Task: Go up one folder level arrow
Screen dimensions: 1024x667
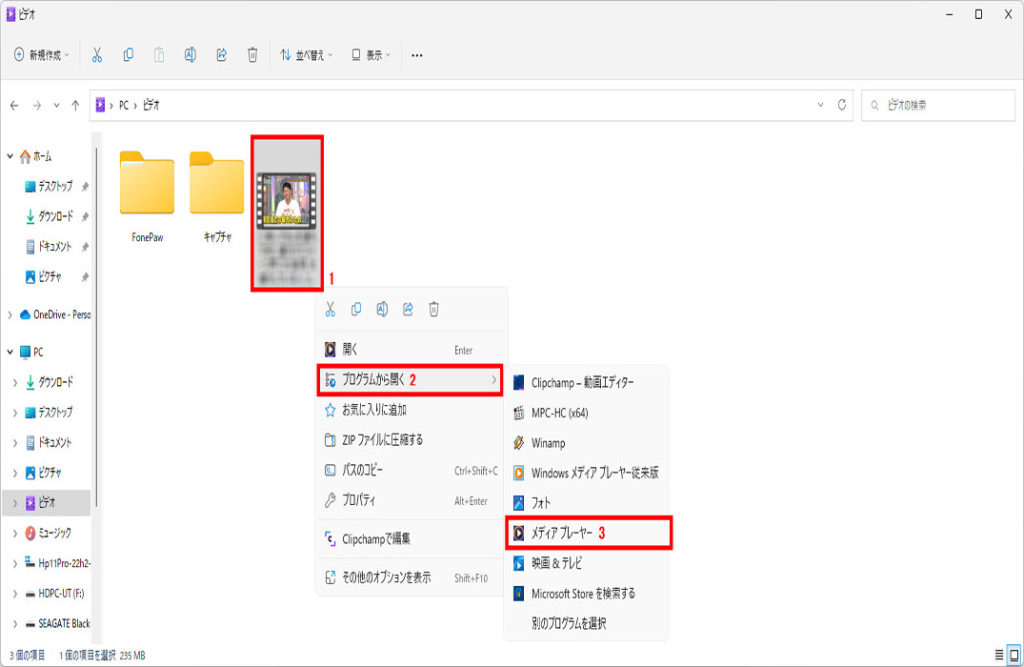Action: (x=75, y=105)
